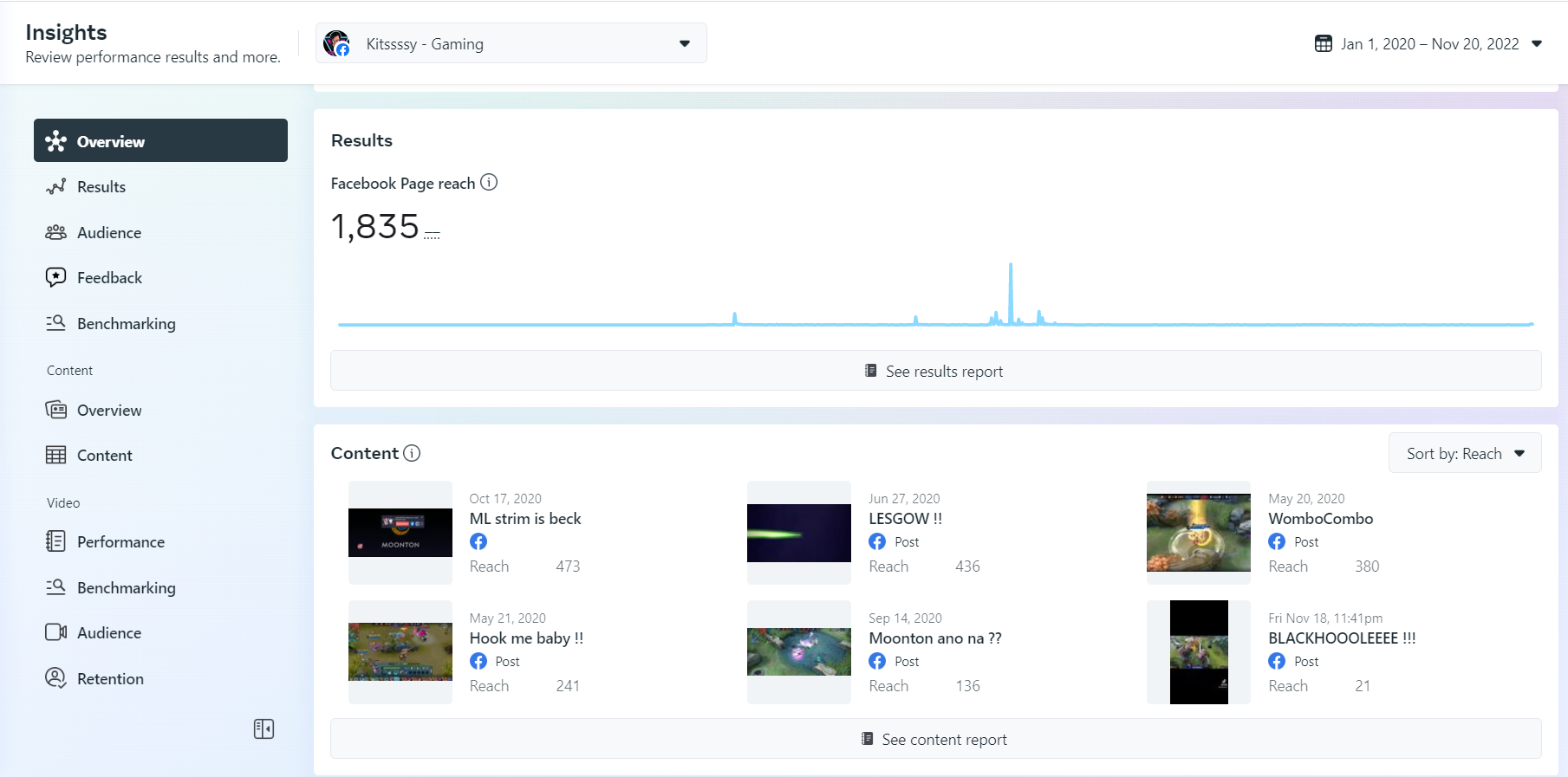Open Hook me baby !! gameplay thumbnail
The width and height of the screenshot is (1568, 777).
point(400,652)
